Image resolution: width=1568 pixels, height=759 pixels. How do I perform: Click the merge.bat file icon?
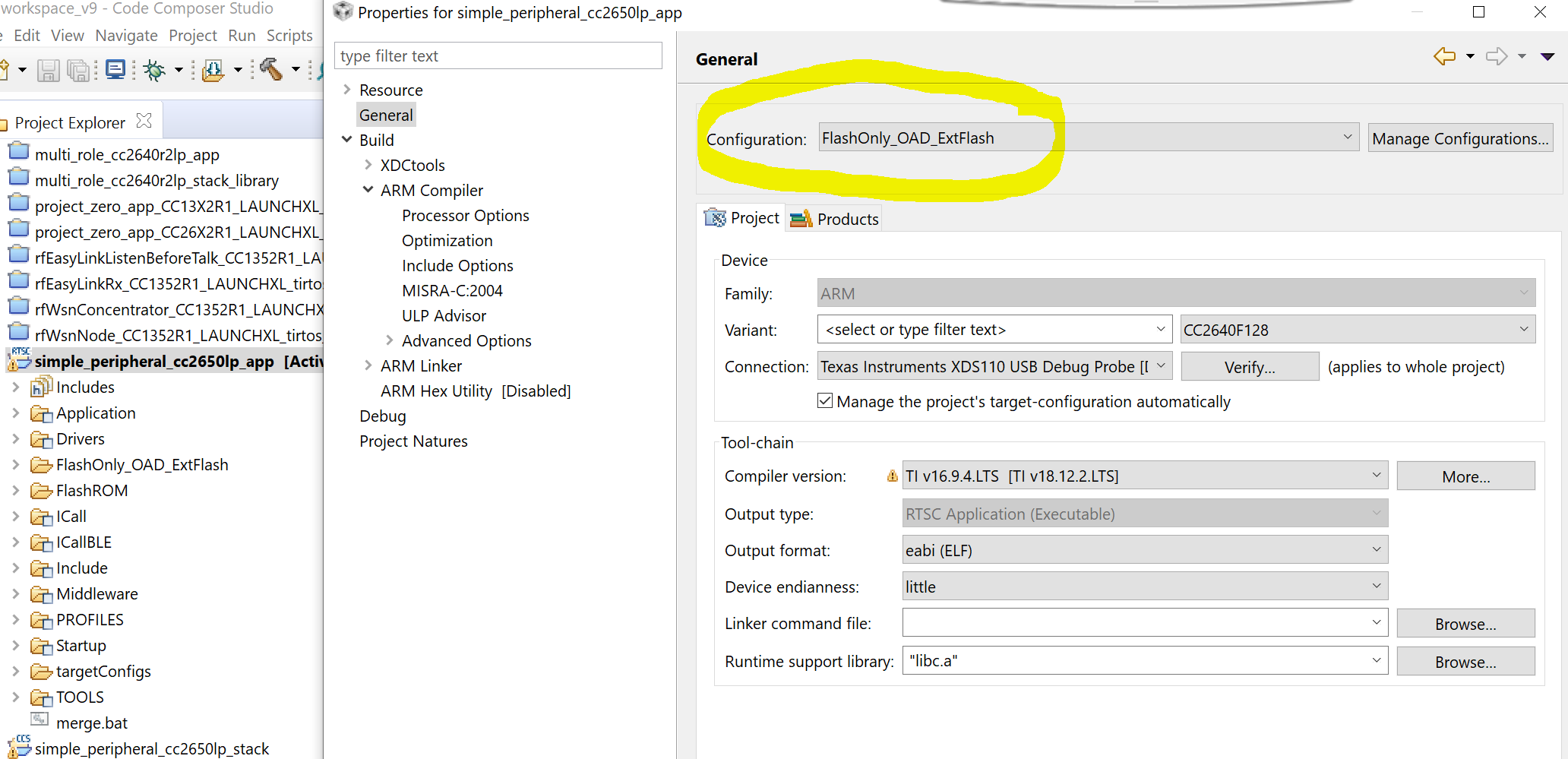click(x=40, y=719)
